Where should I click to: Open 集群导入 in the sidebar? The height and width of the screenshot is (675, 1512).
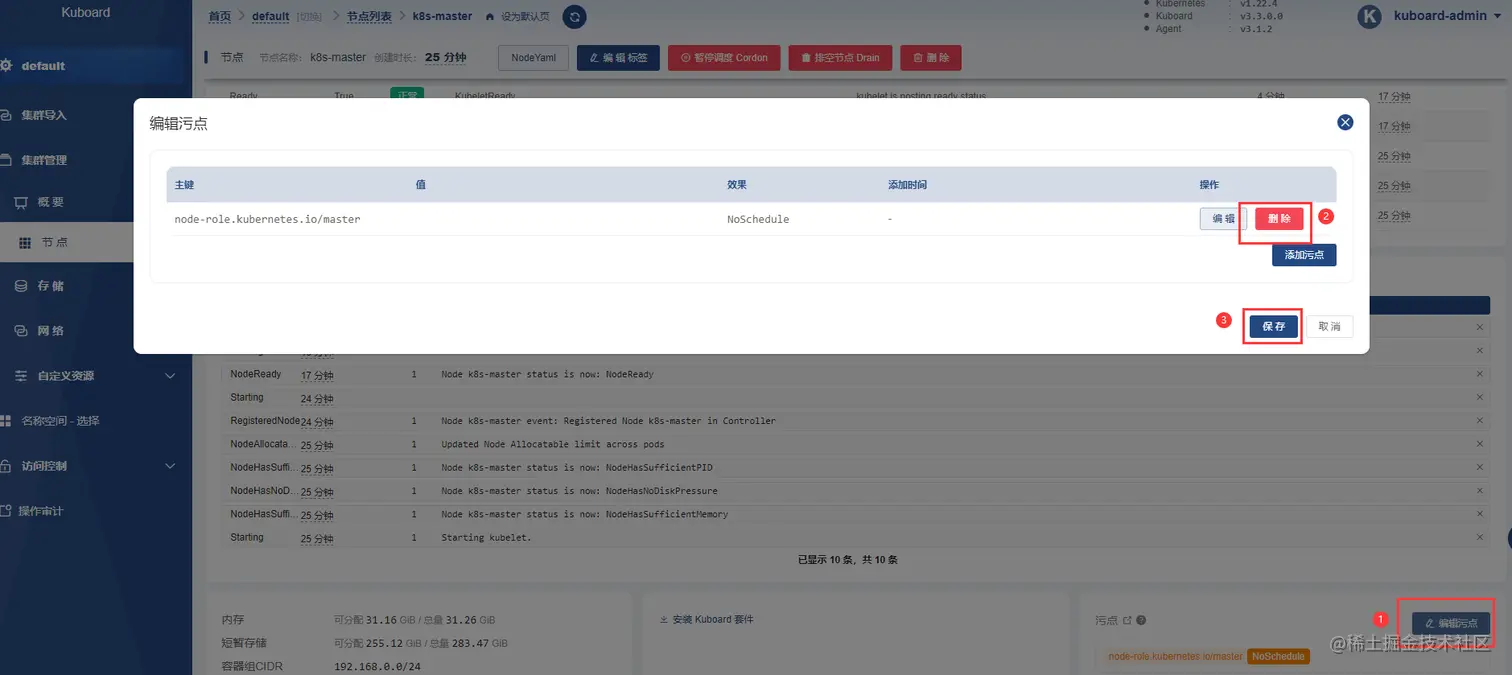[x=45, y=115]
